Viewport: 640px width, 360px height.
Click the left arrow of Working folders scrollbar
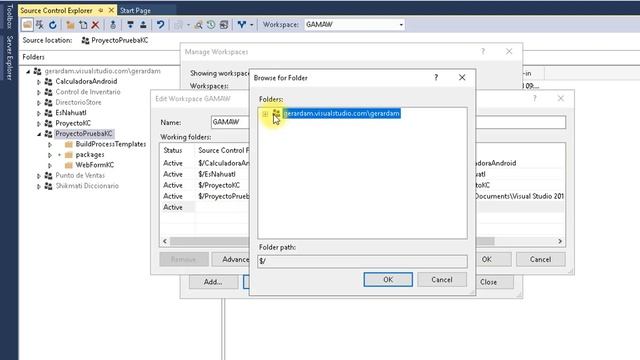165,241
